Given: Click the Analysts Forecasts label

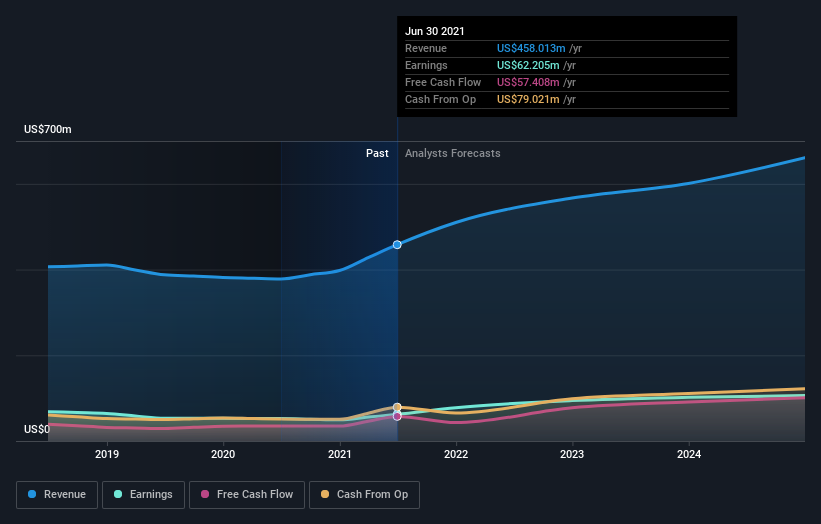Looking at the screenshot, I should pos(452,153).
